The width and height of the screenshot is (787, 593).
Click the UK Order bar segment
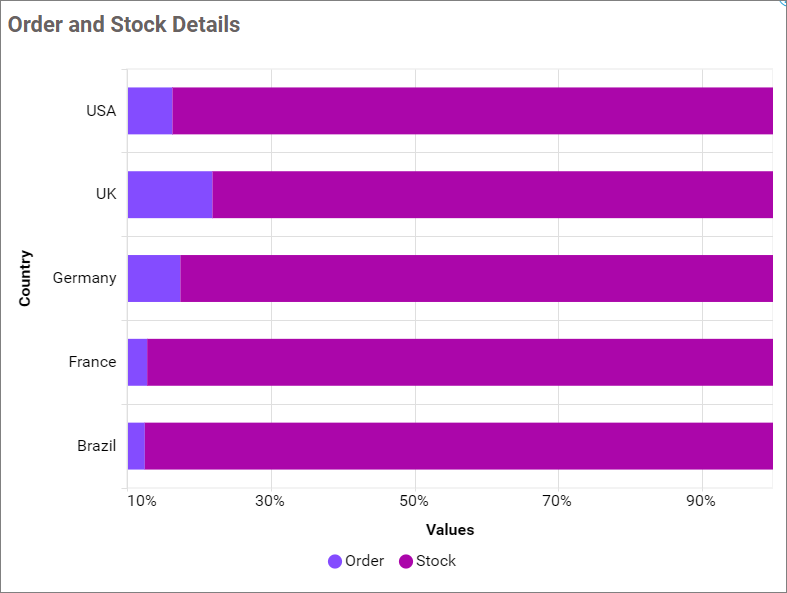(x=170, y=194)
